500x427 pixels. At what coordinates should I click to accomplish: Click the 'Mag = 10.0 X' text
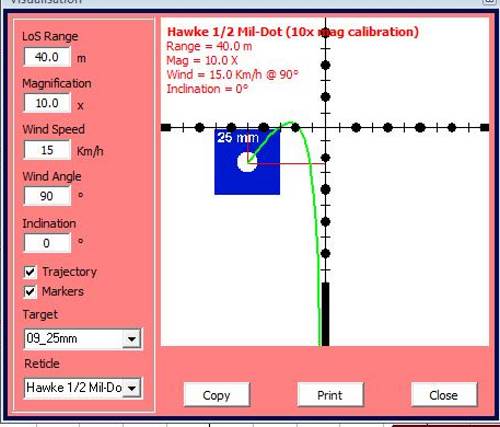(x=202, y=60)
